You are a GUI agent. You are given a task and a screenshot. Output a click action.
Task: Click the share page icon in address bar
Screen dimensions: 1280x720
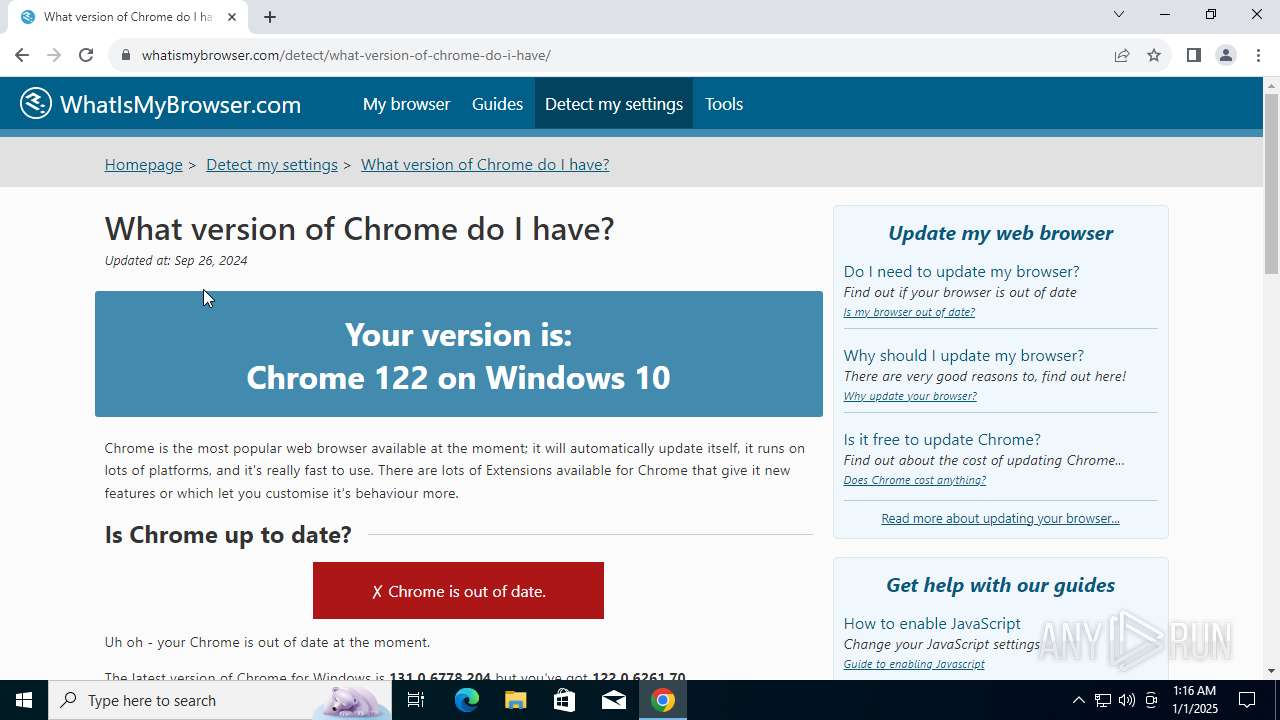[x=1122, y=55]
